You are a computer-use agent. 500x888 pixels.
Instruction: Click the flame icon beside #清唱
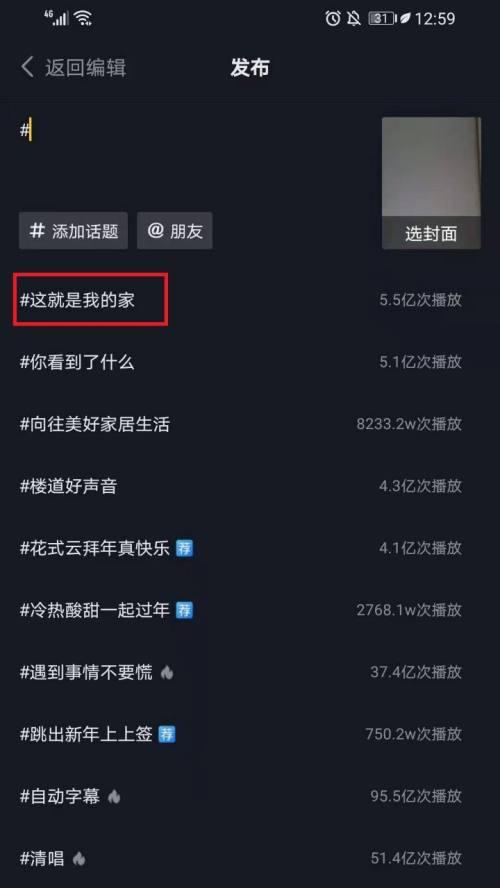click(x=79, y=859)
